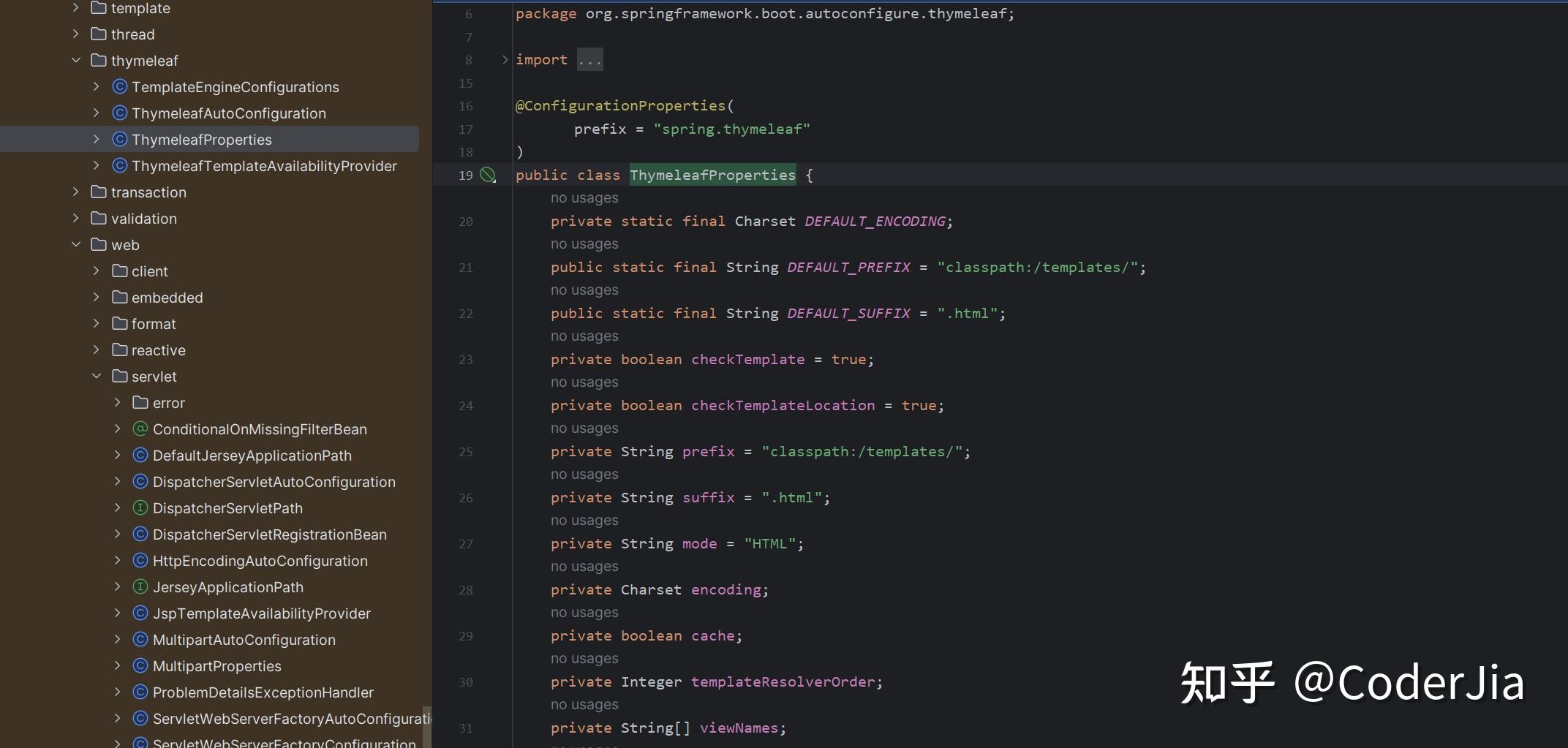Click the "spring.thymeleaf" prefix string
This screenshot has height=748, width=1568.
[x=731, y=129]
